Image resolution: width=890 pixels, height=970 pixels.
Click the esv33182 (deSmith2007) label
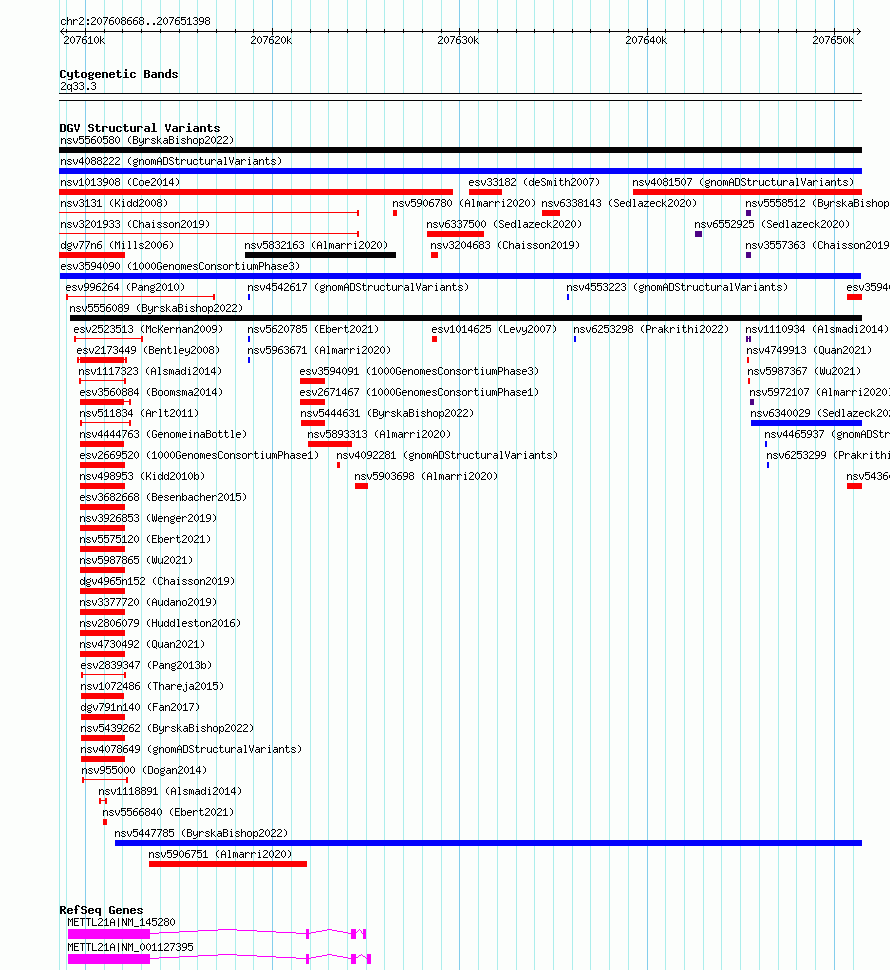[x=534, y=182]
